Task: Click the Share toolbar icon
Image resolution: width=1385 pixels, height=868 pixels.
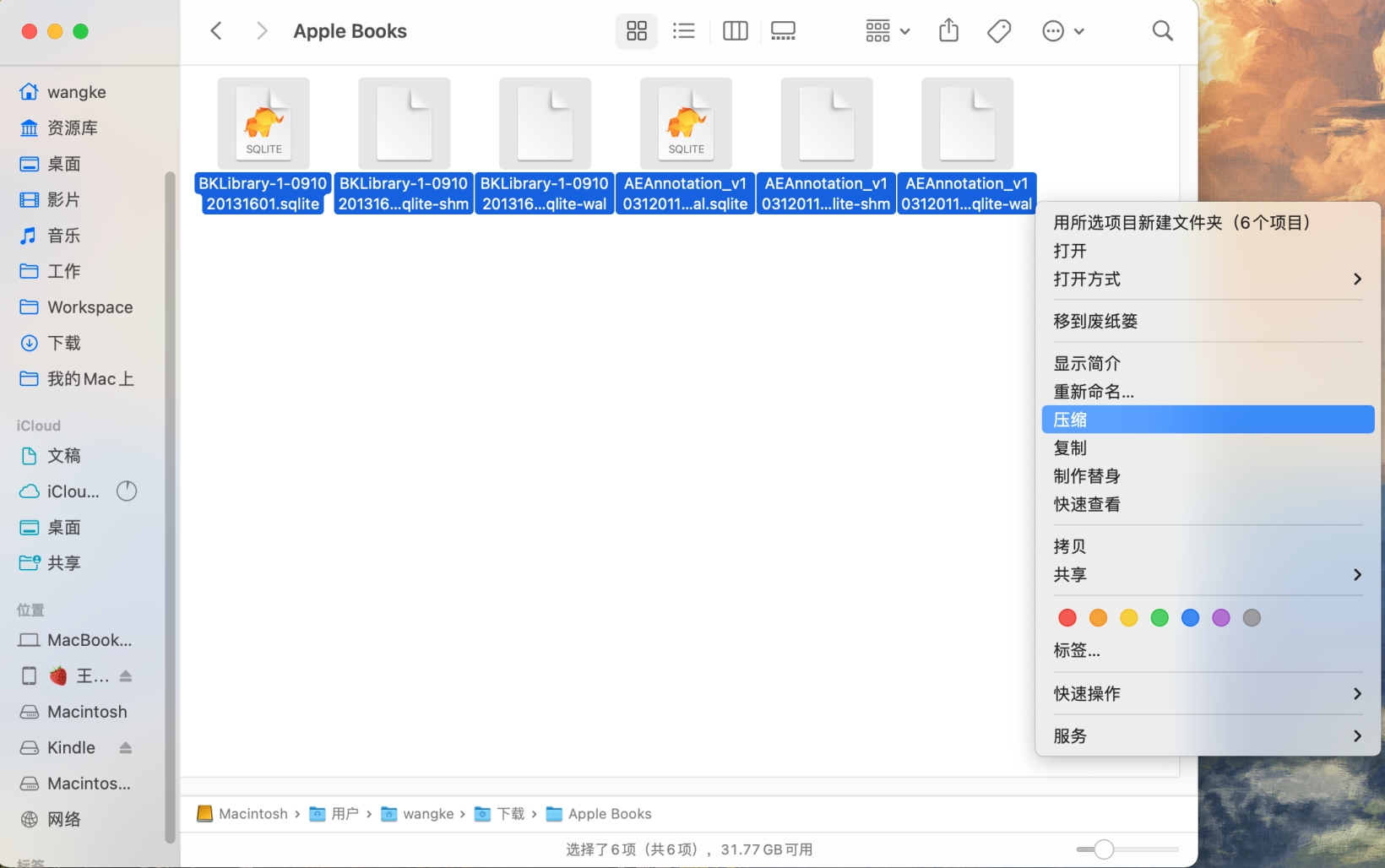Action: click(x=948, y=31)
